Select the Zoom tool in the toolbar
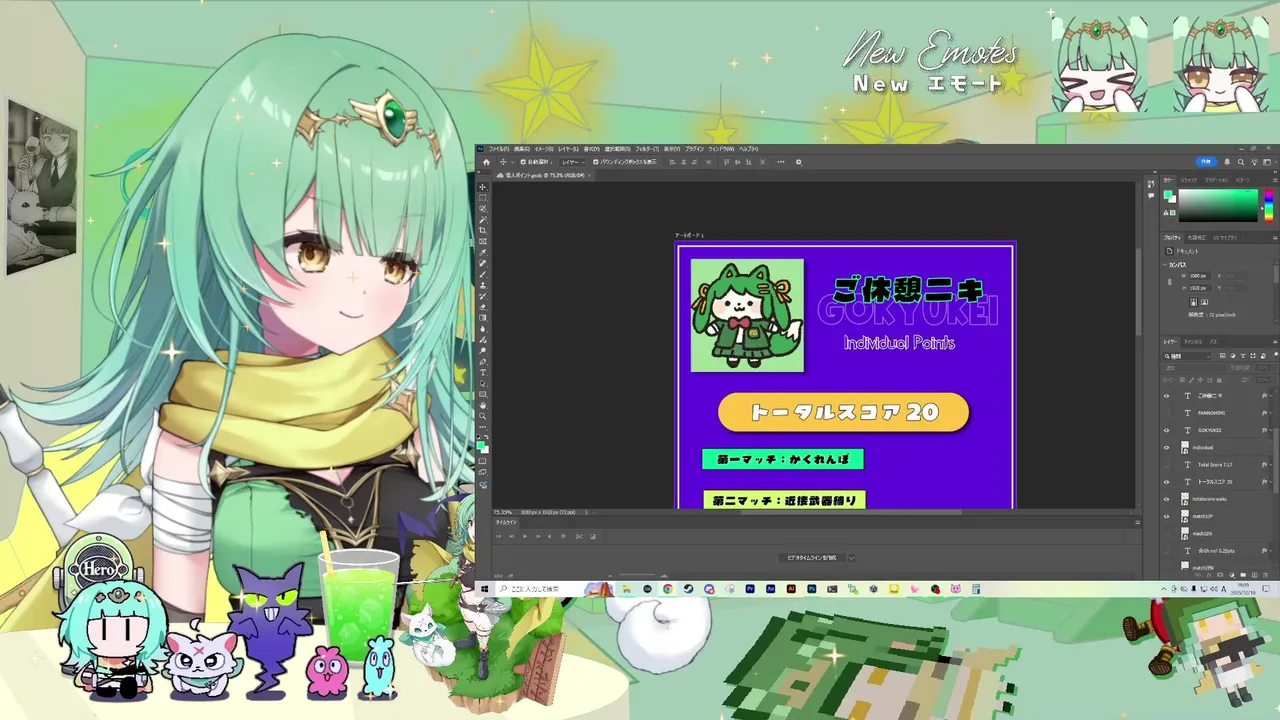 [483, 416]
